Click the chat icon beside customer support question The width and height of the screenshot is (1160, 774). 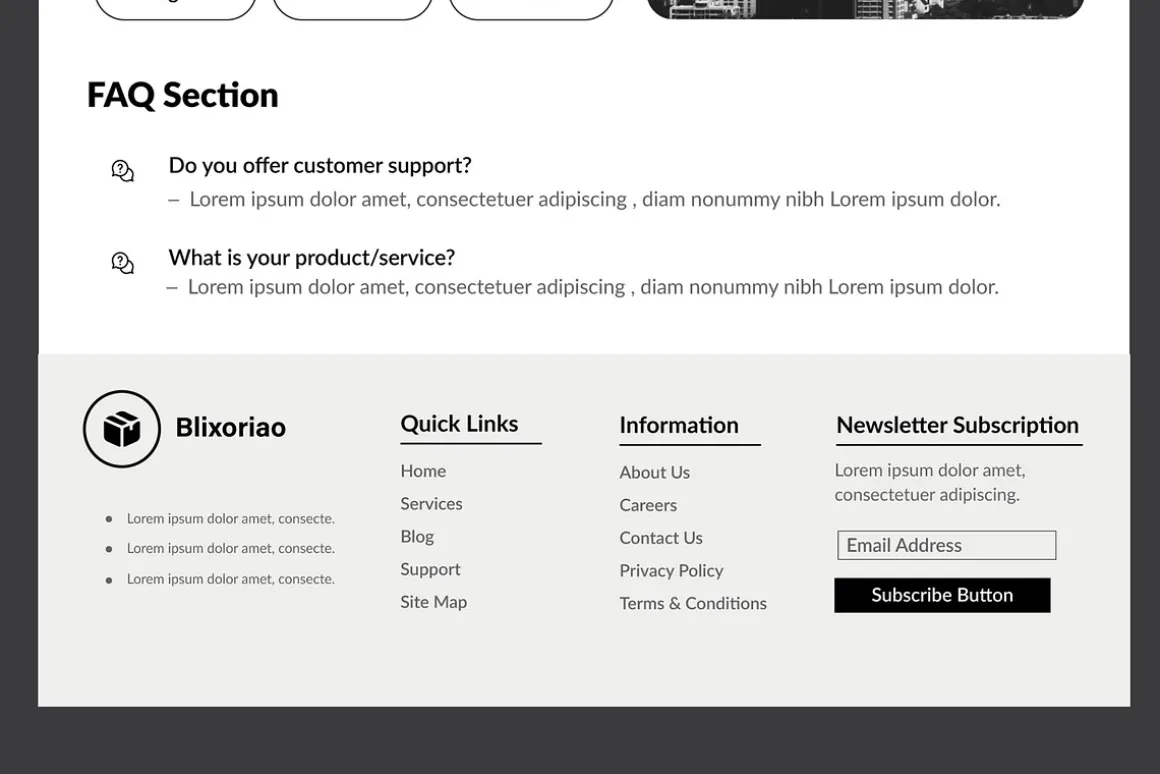tap(123, 171)
